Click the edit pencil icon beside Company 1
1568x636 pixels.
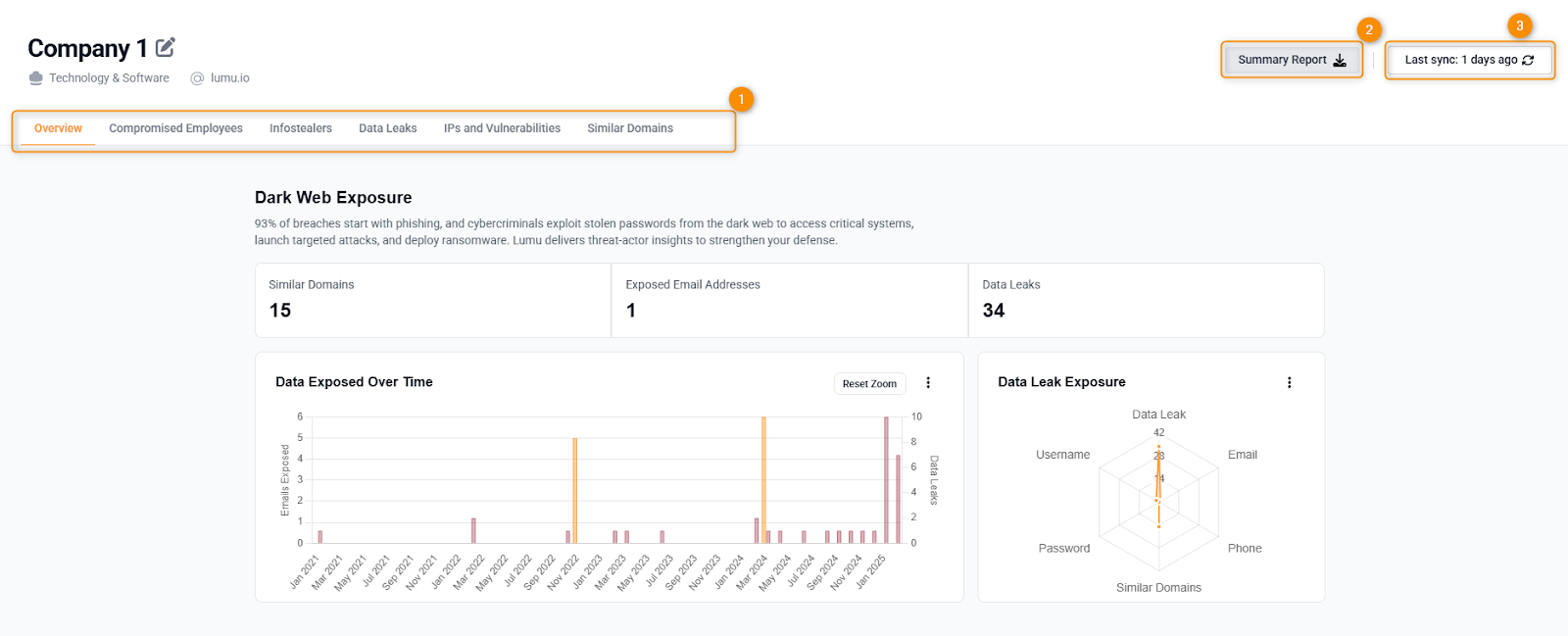(166, 47)
